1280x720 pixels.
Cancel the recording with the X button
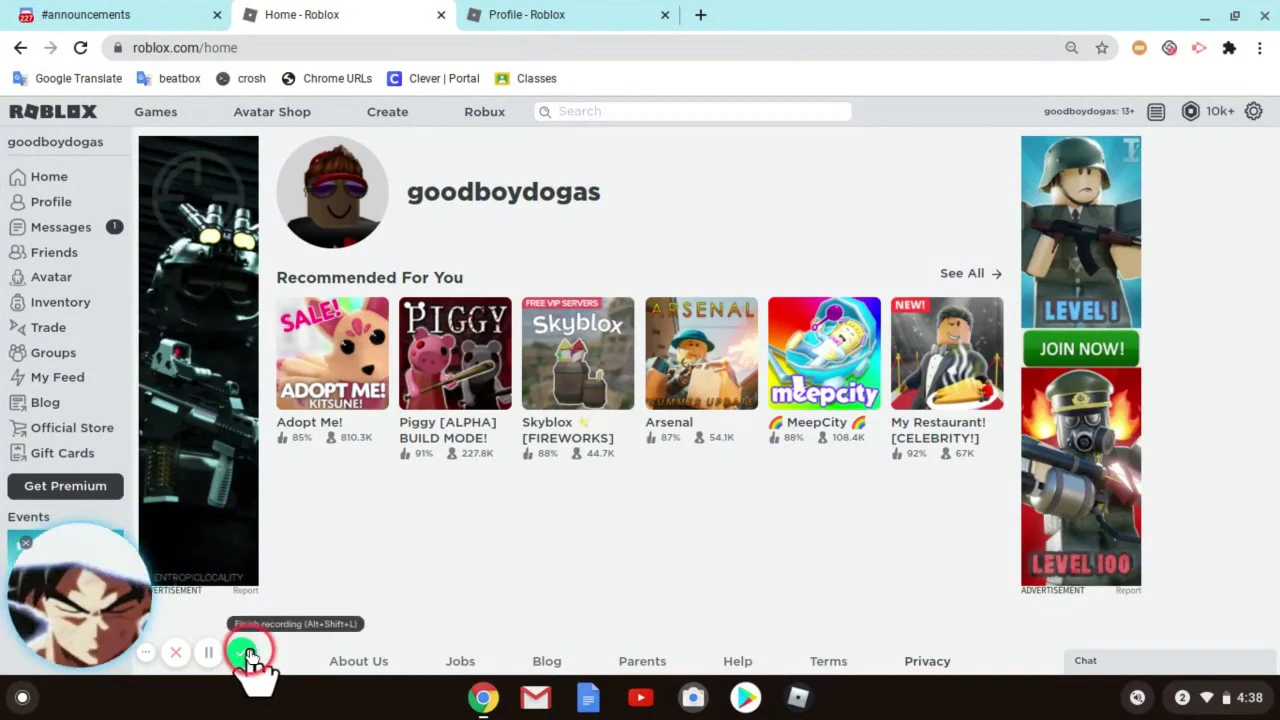[176, 653]
